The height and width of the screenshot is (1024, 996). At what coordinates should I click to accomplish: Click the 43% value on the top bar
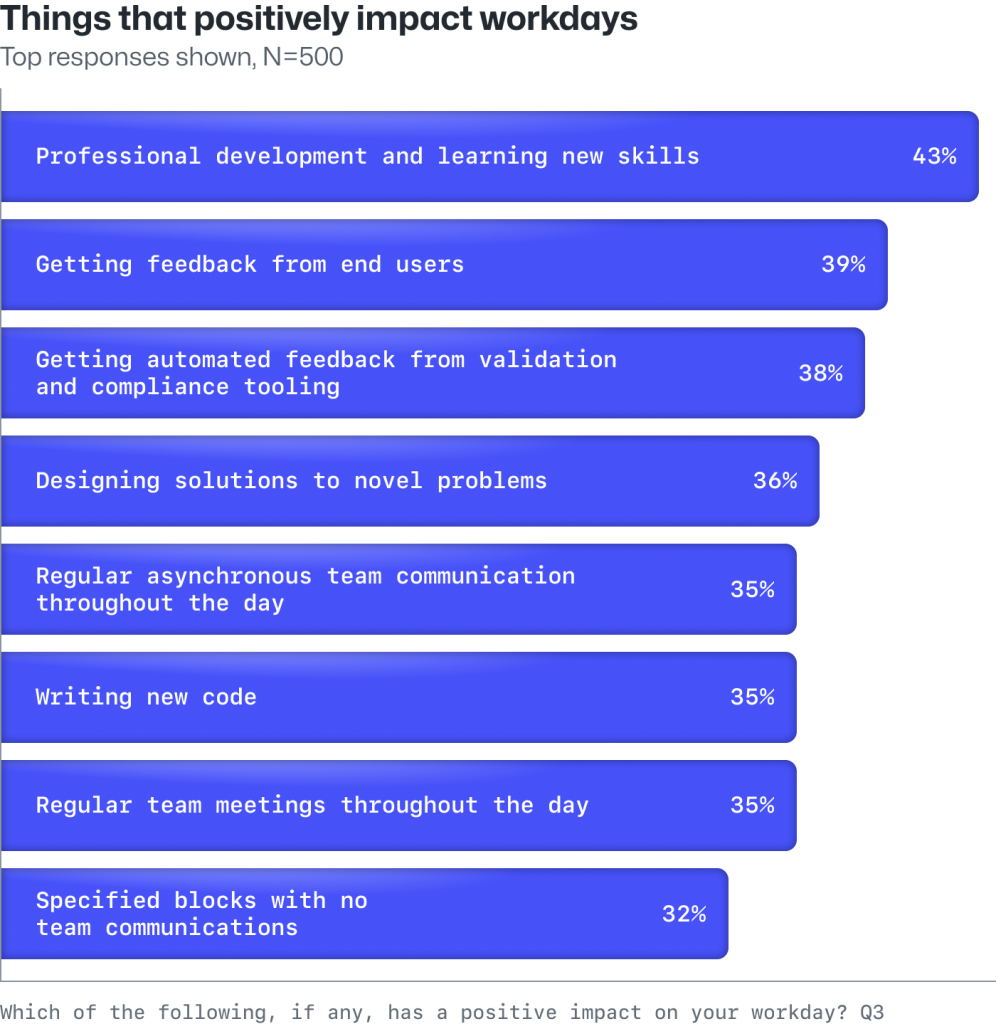[x=934, y=156]
